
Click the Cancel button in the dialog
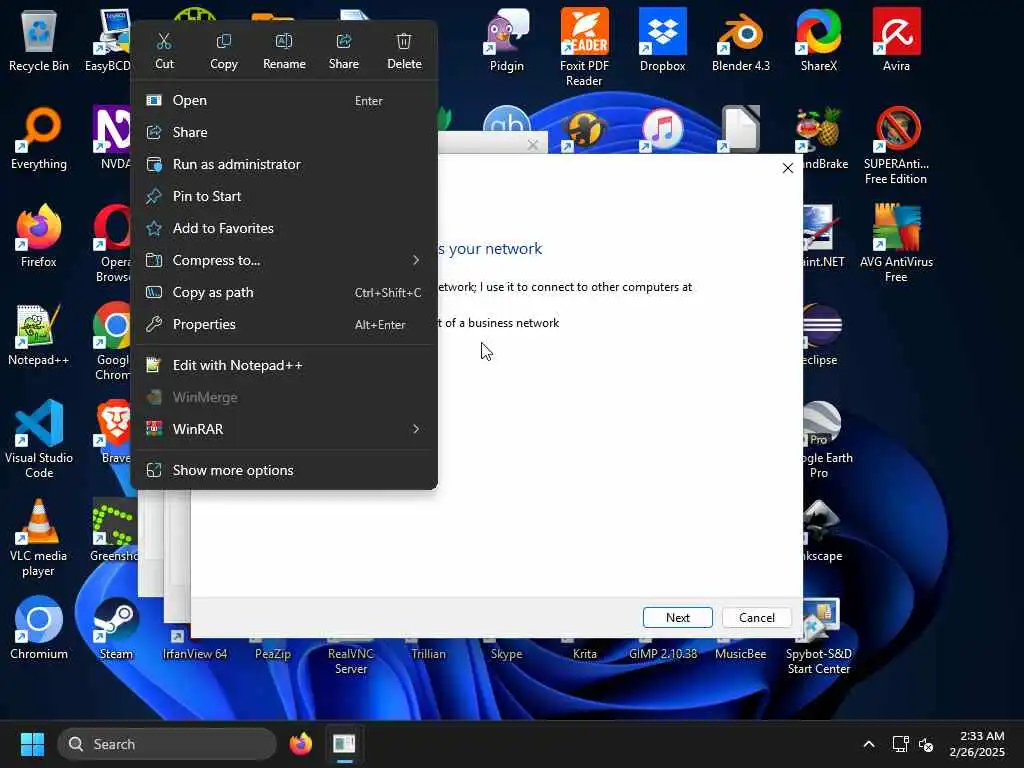[x=756, y=618]
